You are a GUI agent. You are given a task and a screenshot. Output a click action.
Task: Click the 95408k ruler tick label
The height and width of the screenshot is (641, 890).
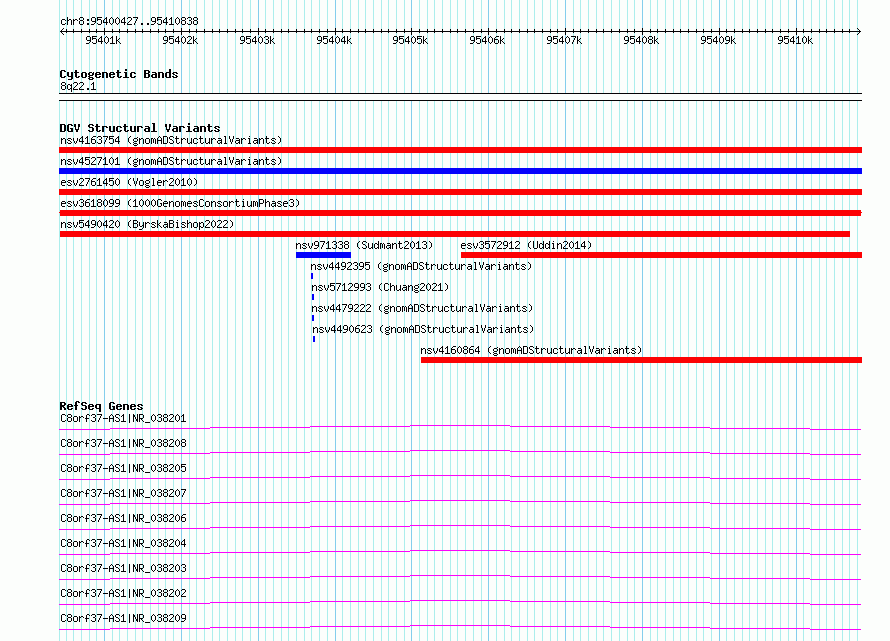641,40
